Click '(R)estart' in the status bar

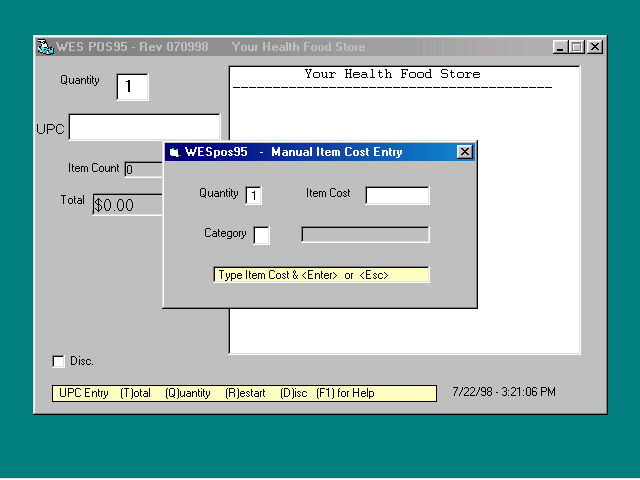point(245,393)
